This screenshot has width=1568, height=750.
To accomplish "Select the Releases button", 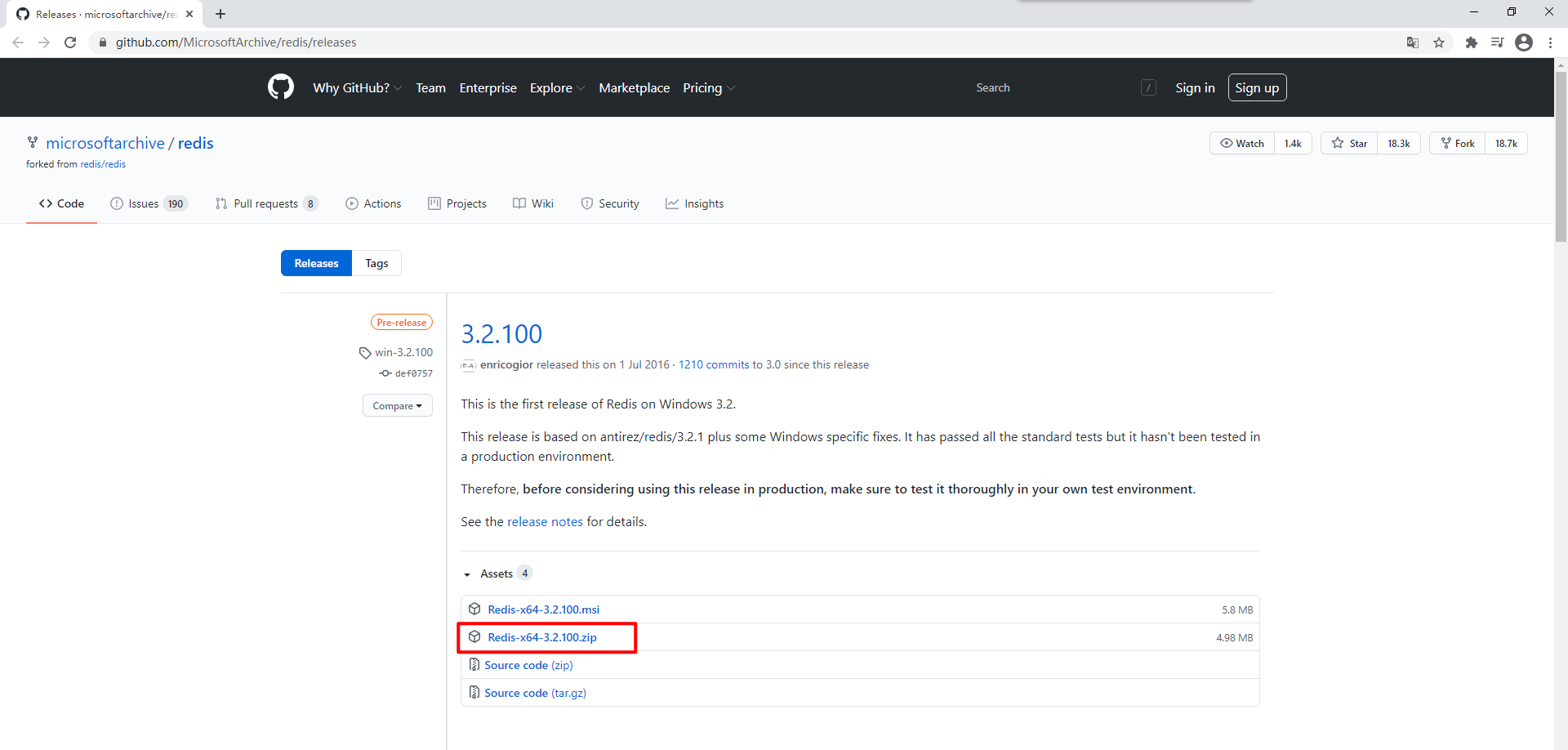I will pyautogui.click(x=316, y=263).
